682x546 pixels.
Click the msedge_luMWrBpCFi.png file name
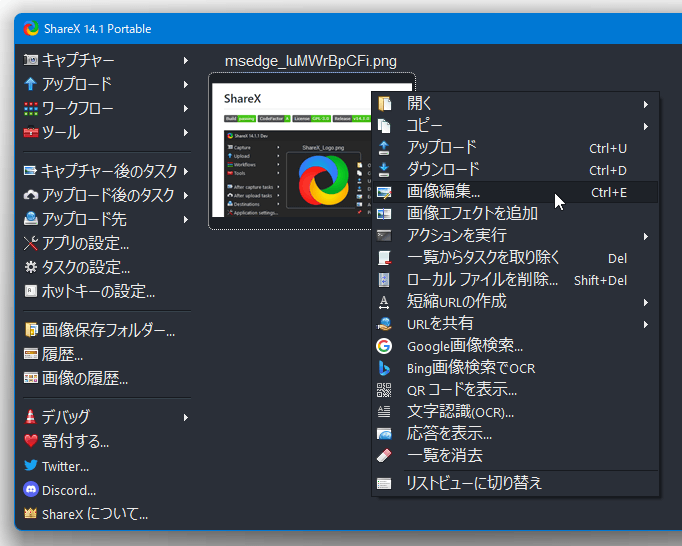click(311, 61)
